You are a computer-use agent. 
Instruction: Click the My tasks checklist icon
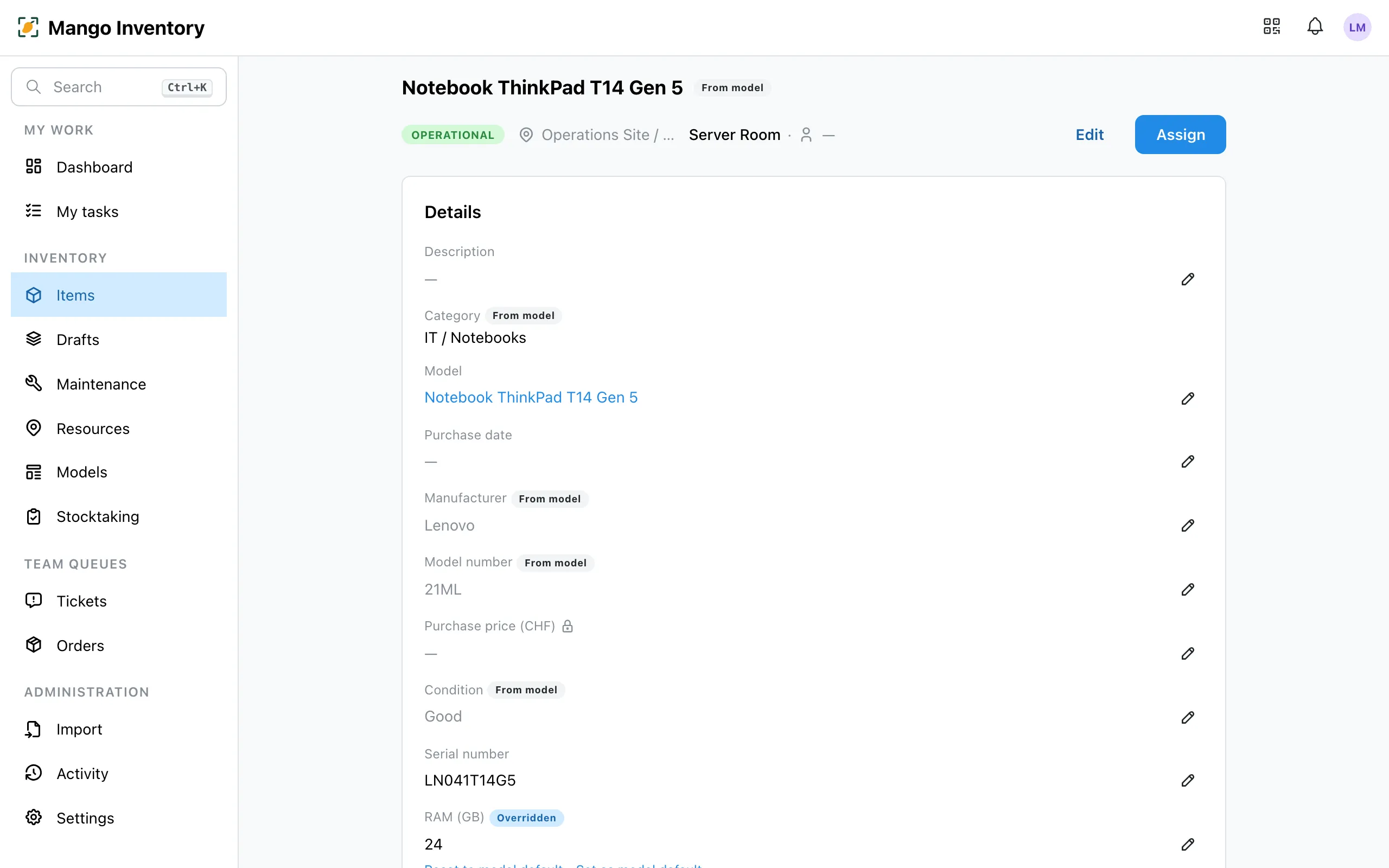[x=34, y=210]
